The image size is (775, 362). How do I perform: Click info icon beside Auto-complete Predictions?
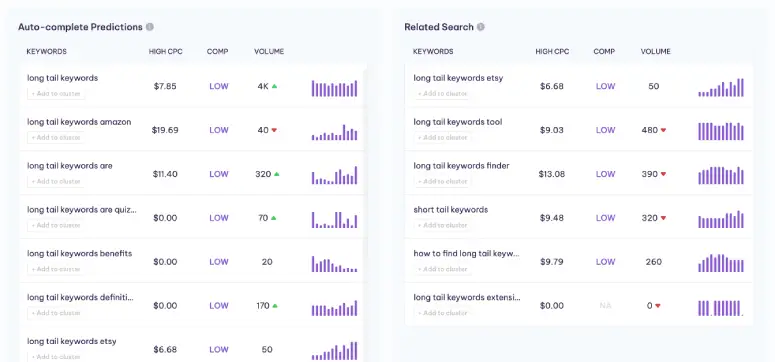[x=150, y=27]
